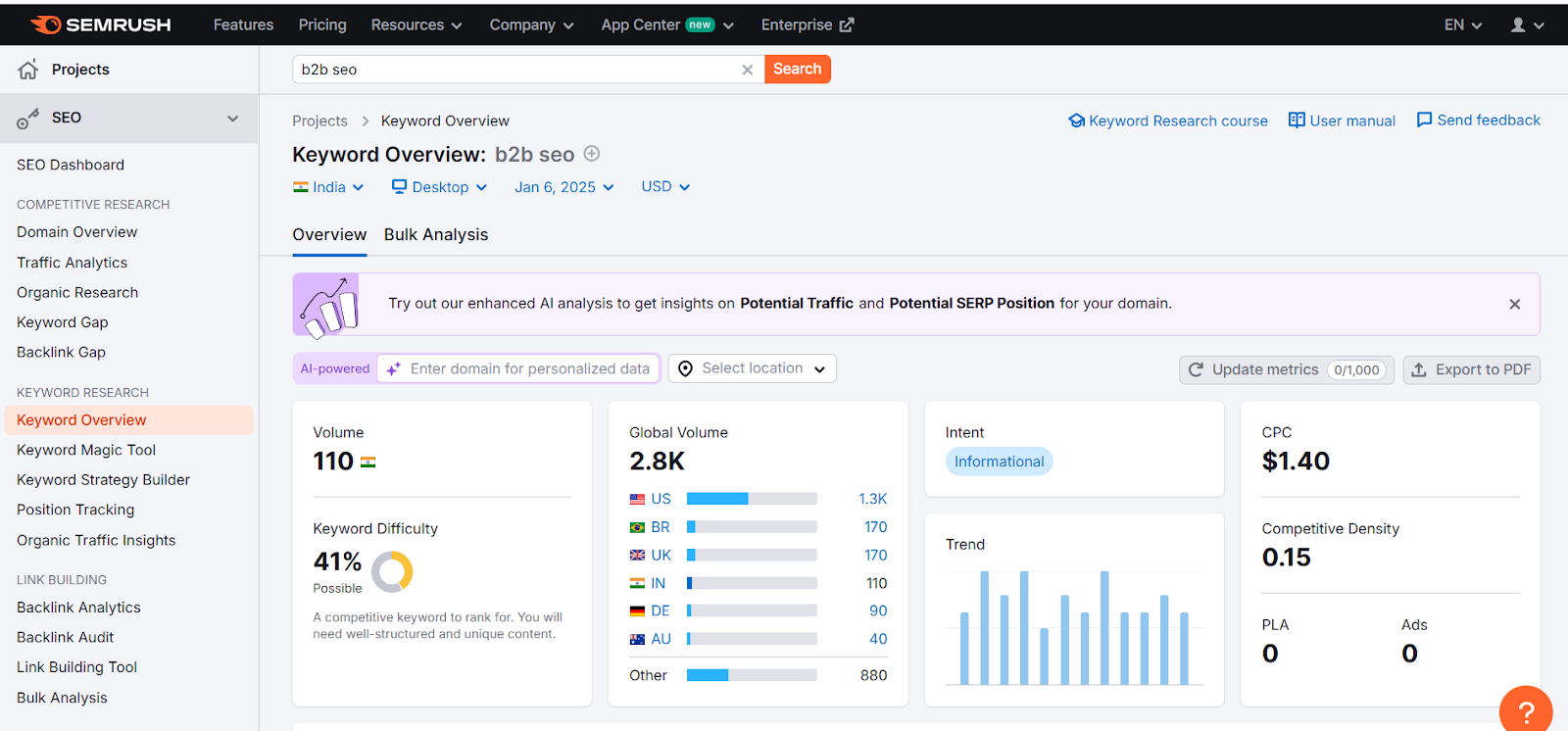The image size is (1568, 731).
Task: Open Pricing in top navigation
Action: click(x=322, y=25)
